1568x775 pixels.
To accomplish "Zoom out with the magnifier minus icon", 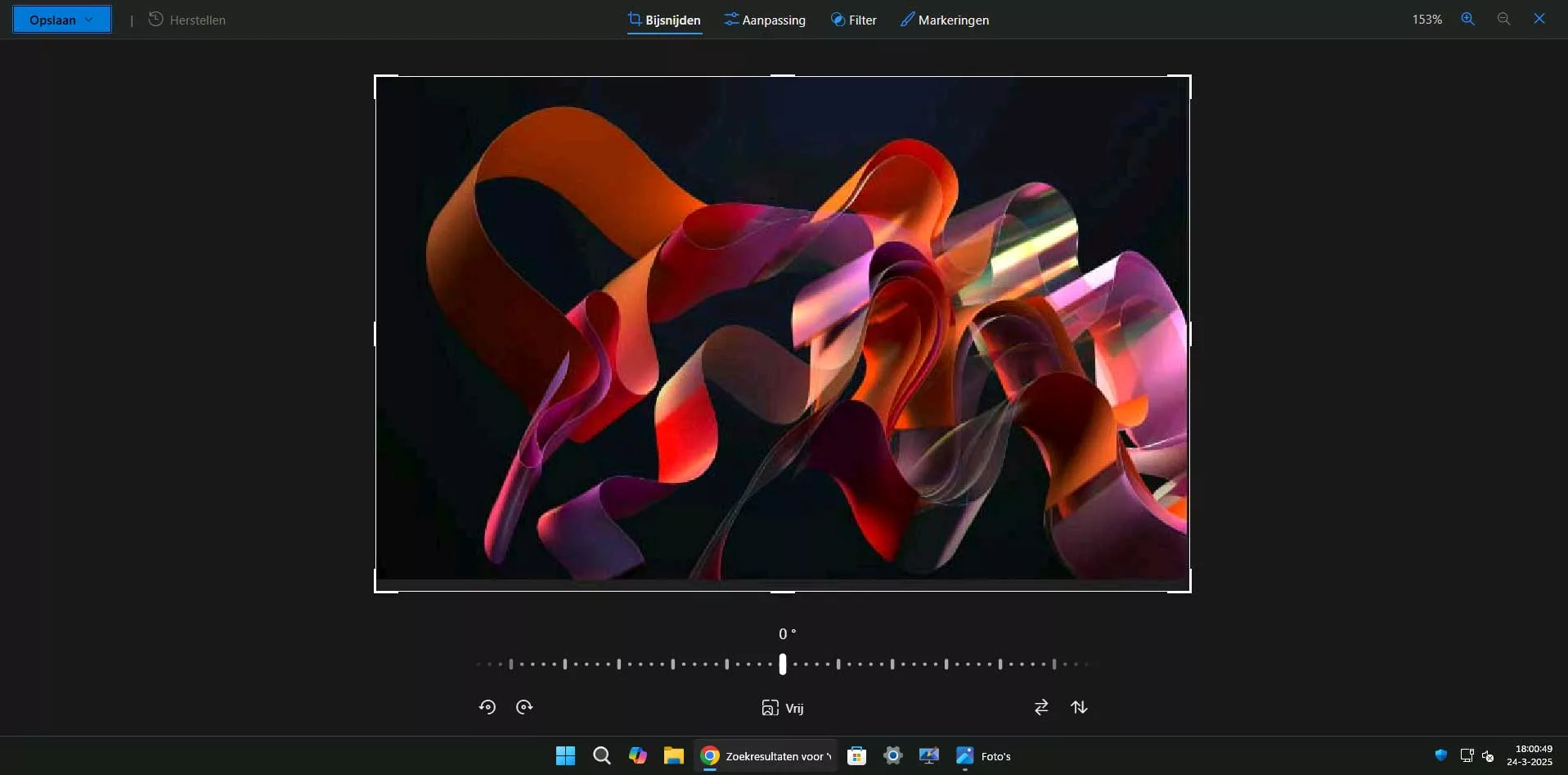I will [x=1503, y=19].
